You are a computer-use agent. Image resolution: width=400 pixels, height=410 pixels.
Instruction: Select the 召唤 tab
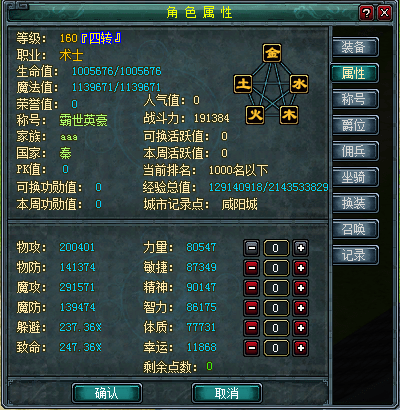[x=355, y=229]
